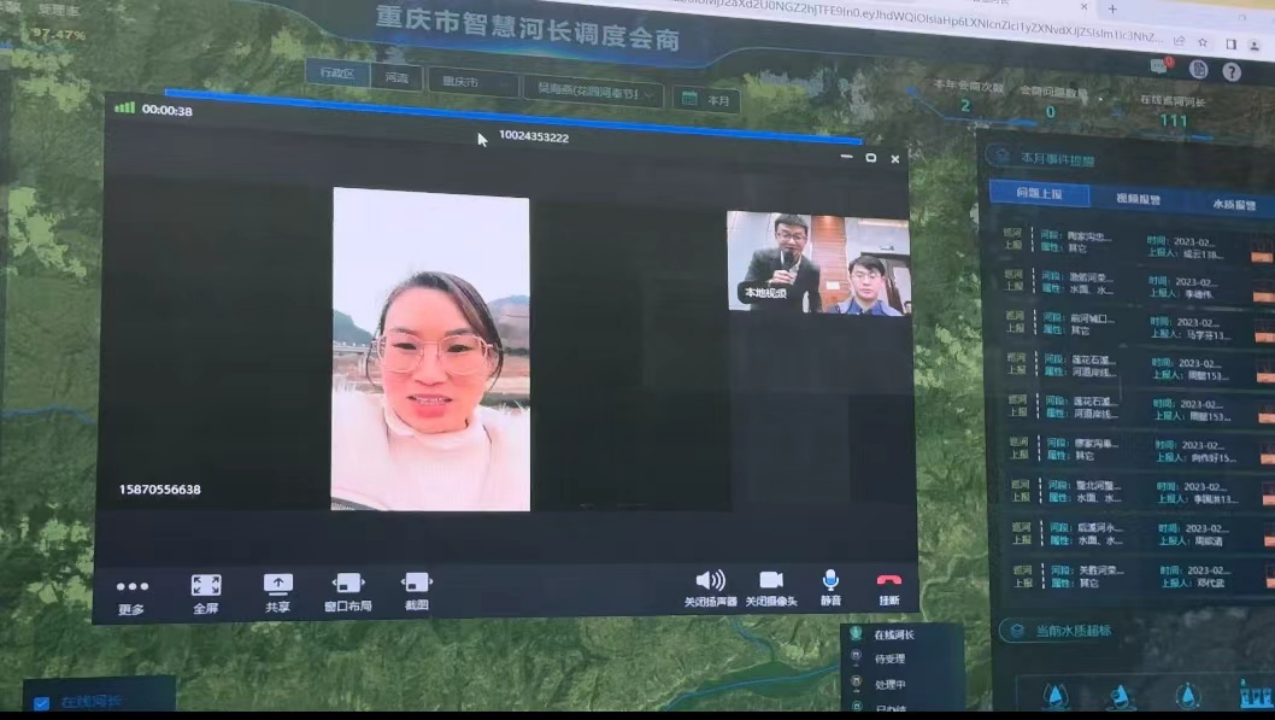
Task: Open the 本月 date range picker
Action: [707, 100]
